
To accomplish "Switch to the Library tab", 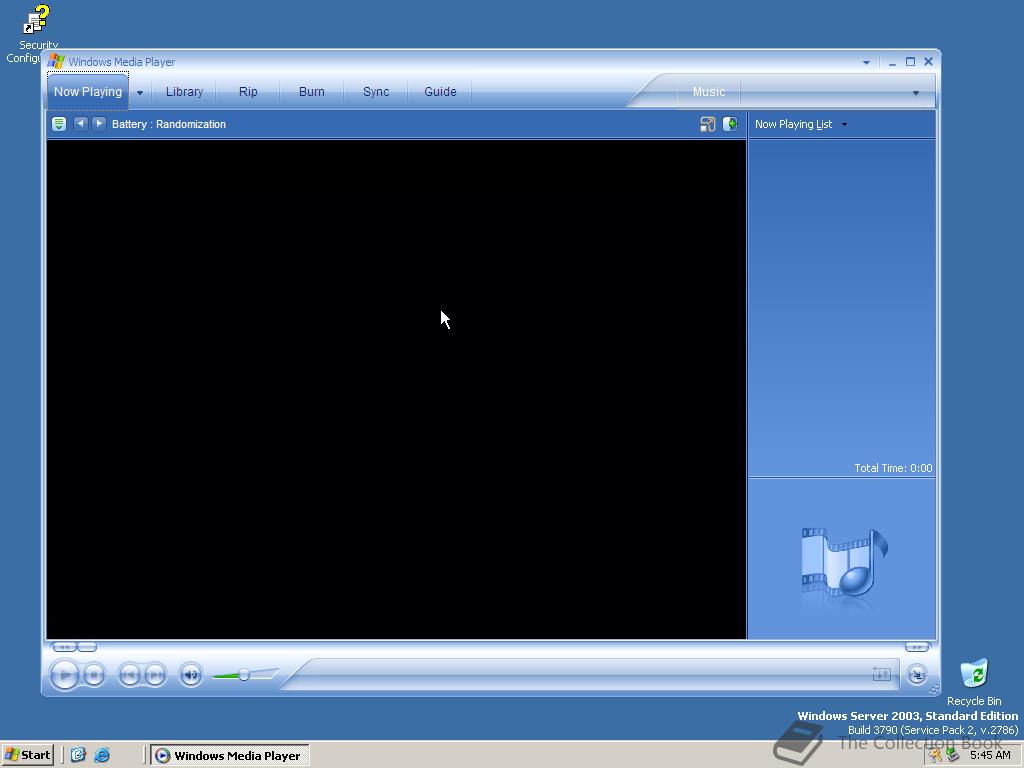I will point(184,92).
